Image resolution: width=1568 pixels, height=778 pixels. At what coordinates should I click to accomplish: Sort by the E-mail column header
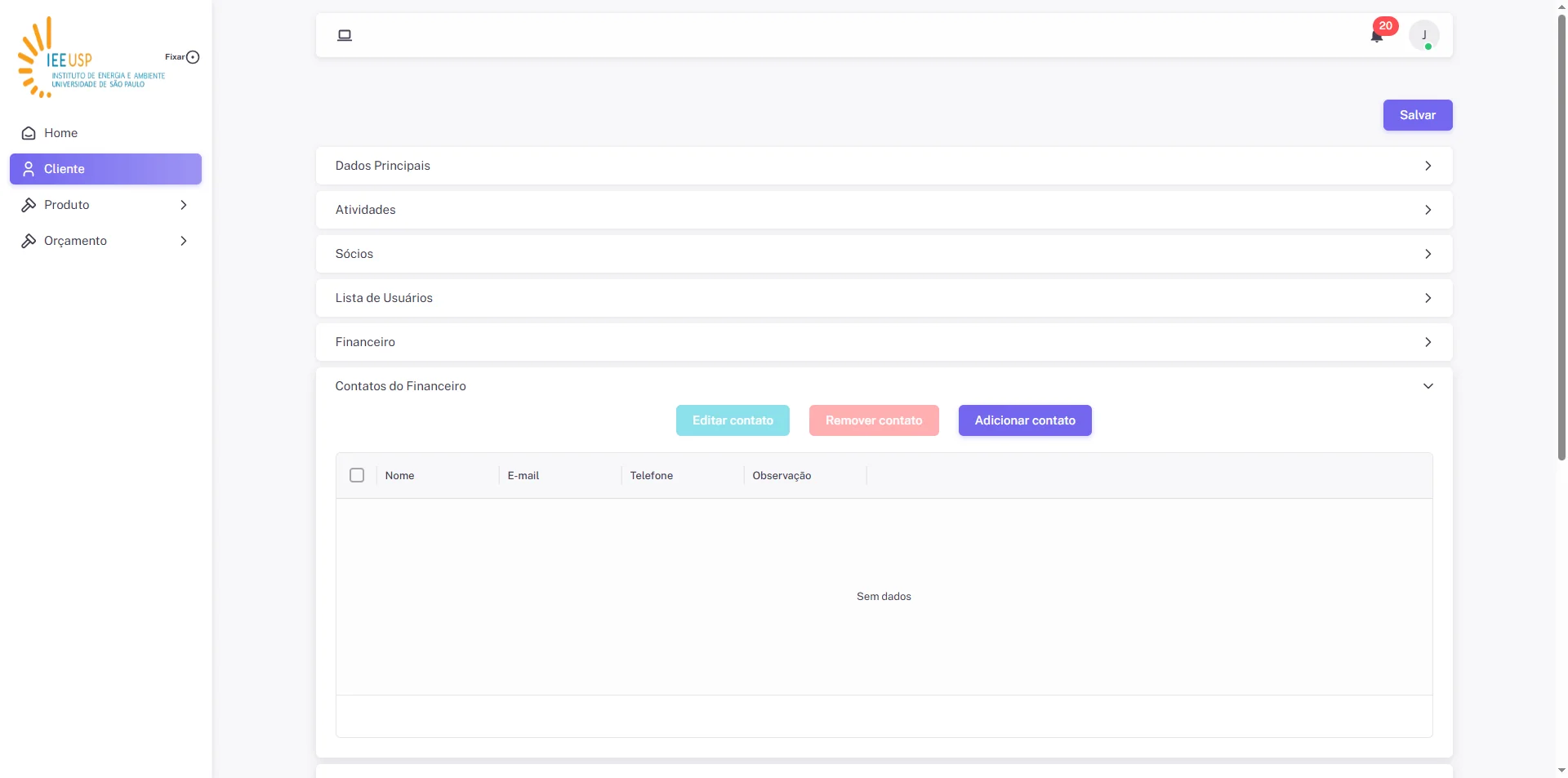click(x=560, y=475)
